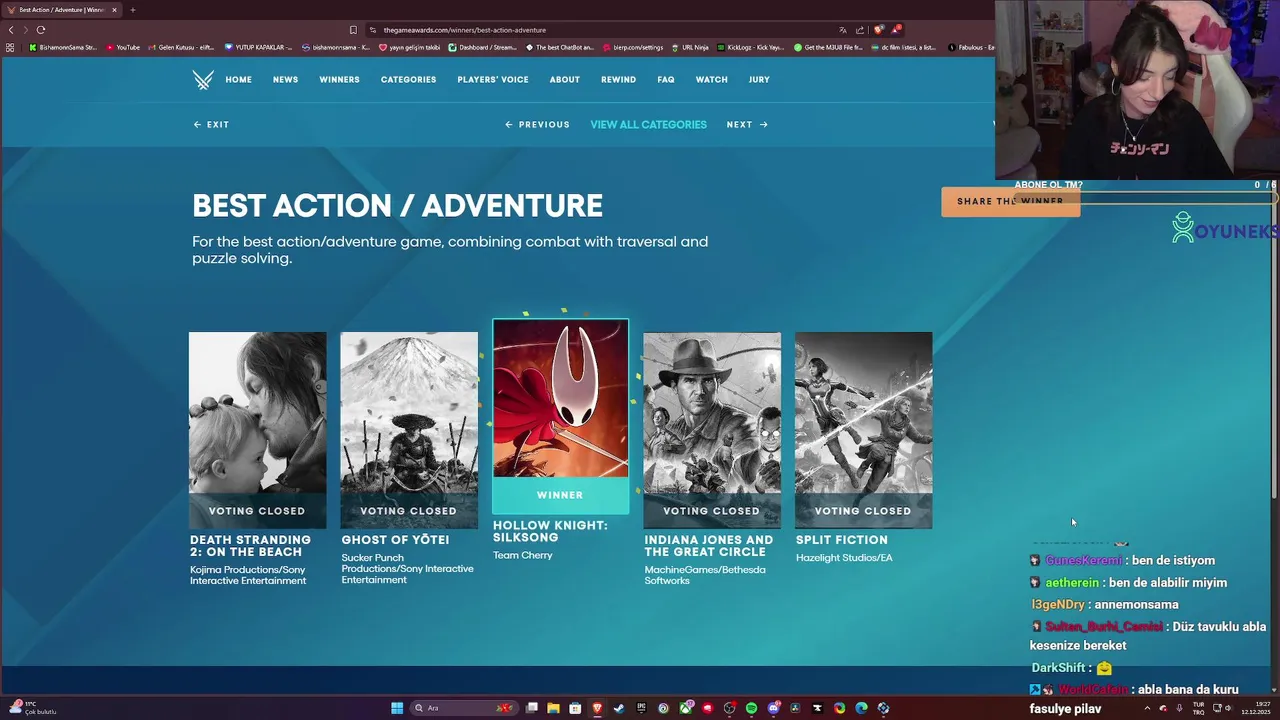1280x720 pixels.
Task: Open the HOME menu item
Action: click(x=238, y=80)
